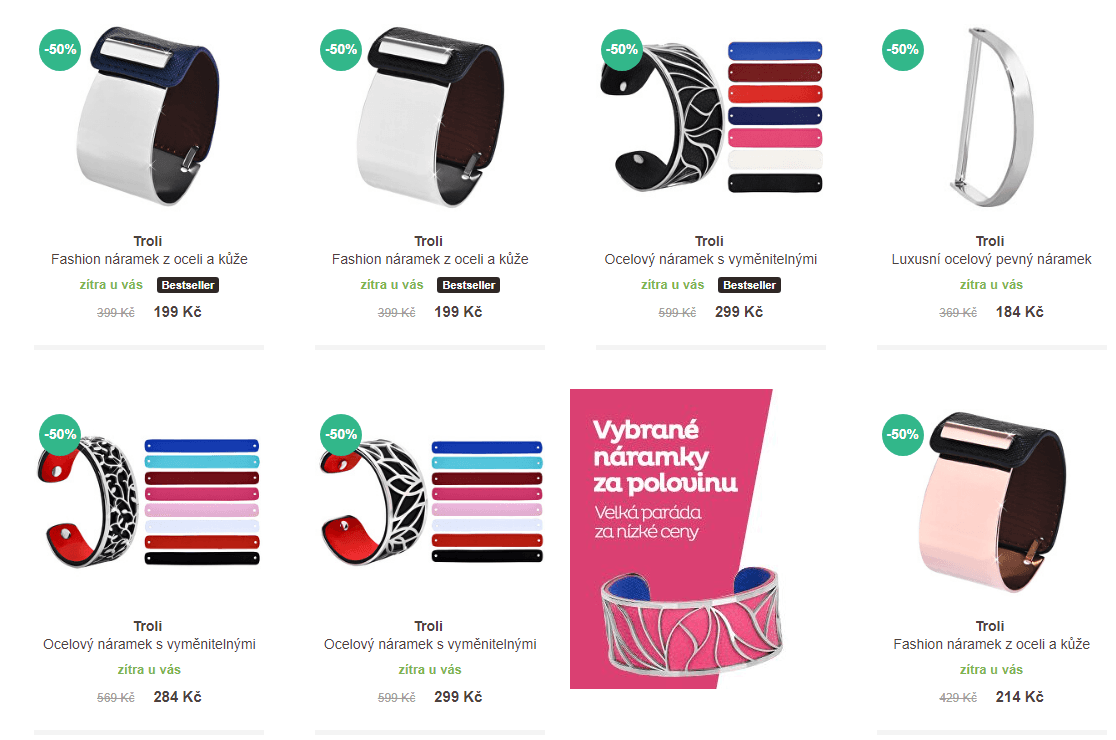Open the thin silver bangle bracelet image
This screenshot has height=740, width=1116.
991,117
